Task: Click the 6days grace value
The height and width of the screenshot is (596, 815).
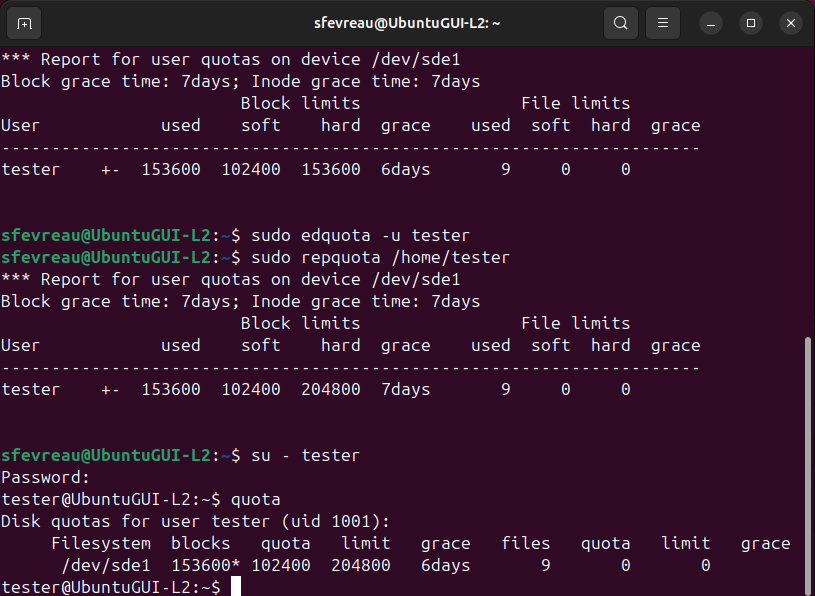Action: coord(445,565)
